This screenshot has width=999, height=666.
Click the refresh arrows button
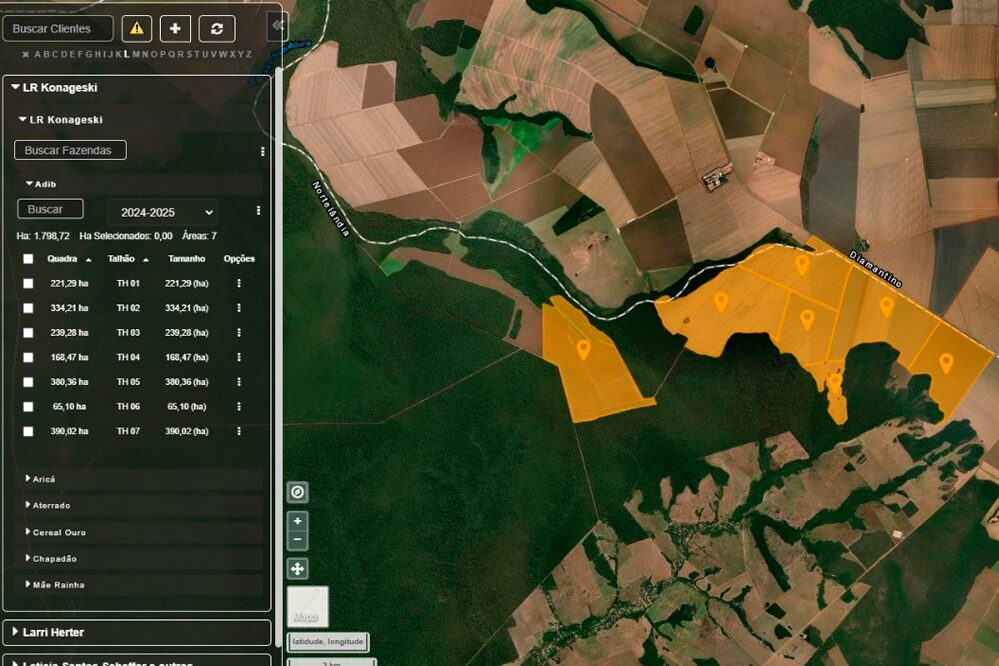(x=217, y=29)
